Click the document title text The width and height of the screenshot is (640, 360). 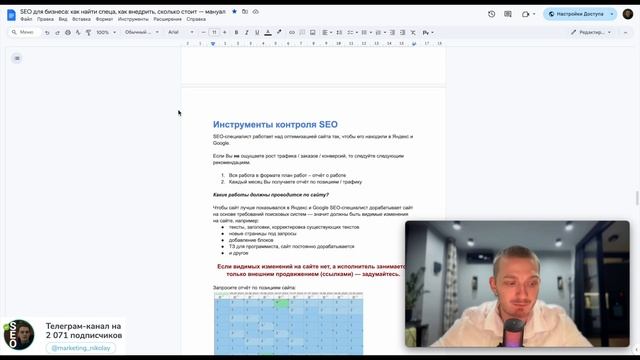coord(123,11)
